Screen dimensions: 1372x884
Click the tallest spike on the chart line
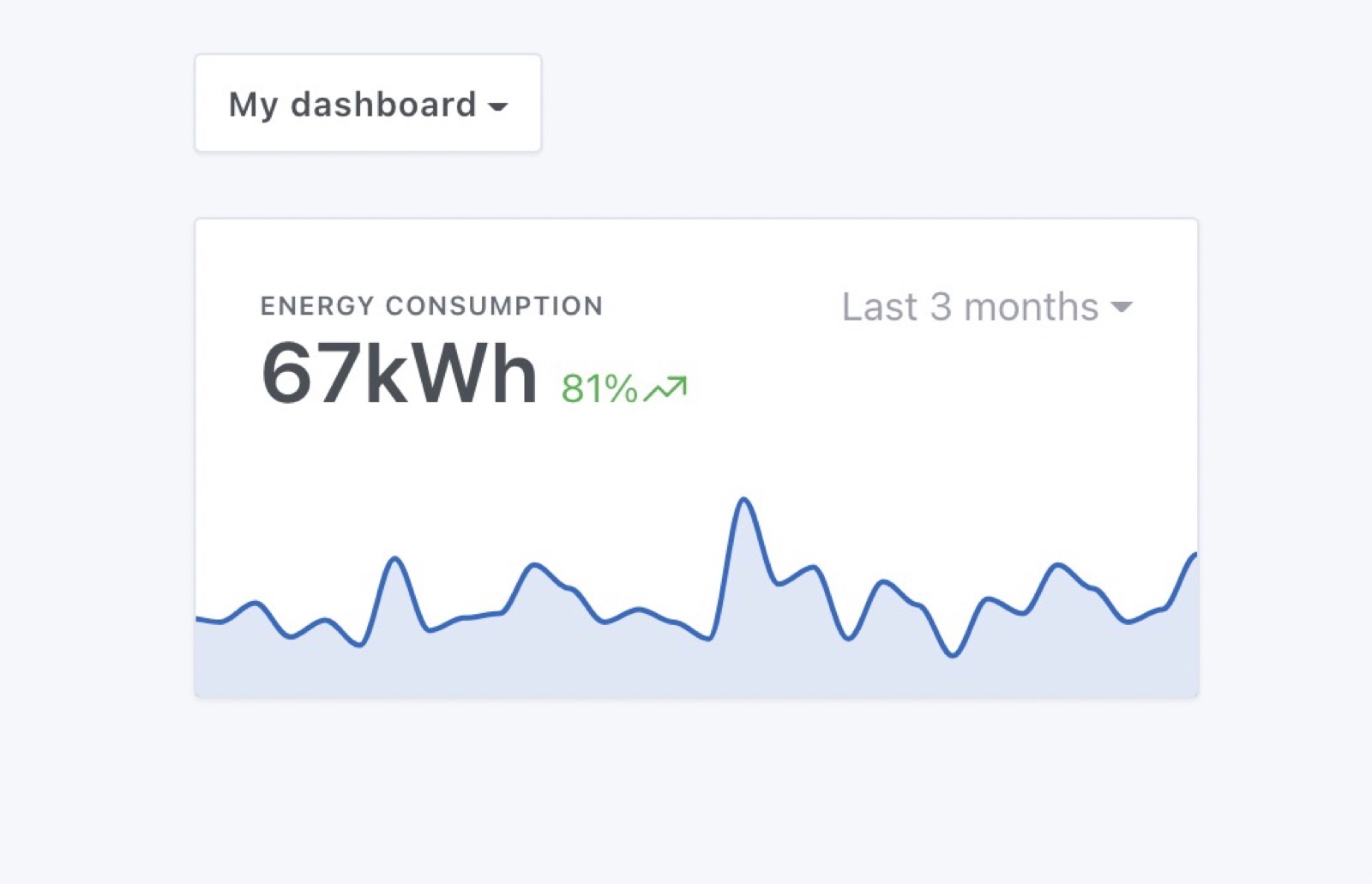tap(743, 499)
